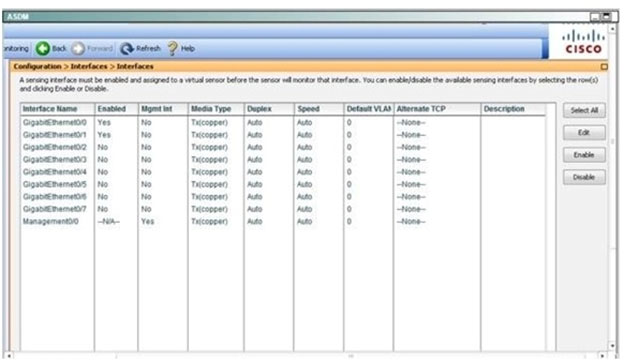Click Speed Auto for GigabitEthernet0/5

[x=304, y=184]
